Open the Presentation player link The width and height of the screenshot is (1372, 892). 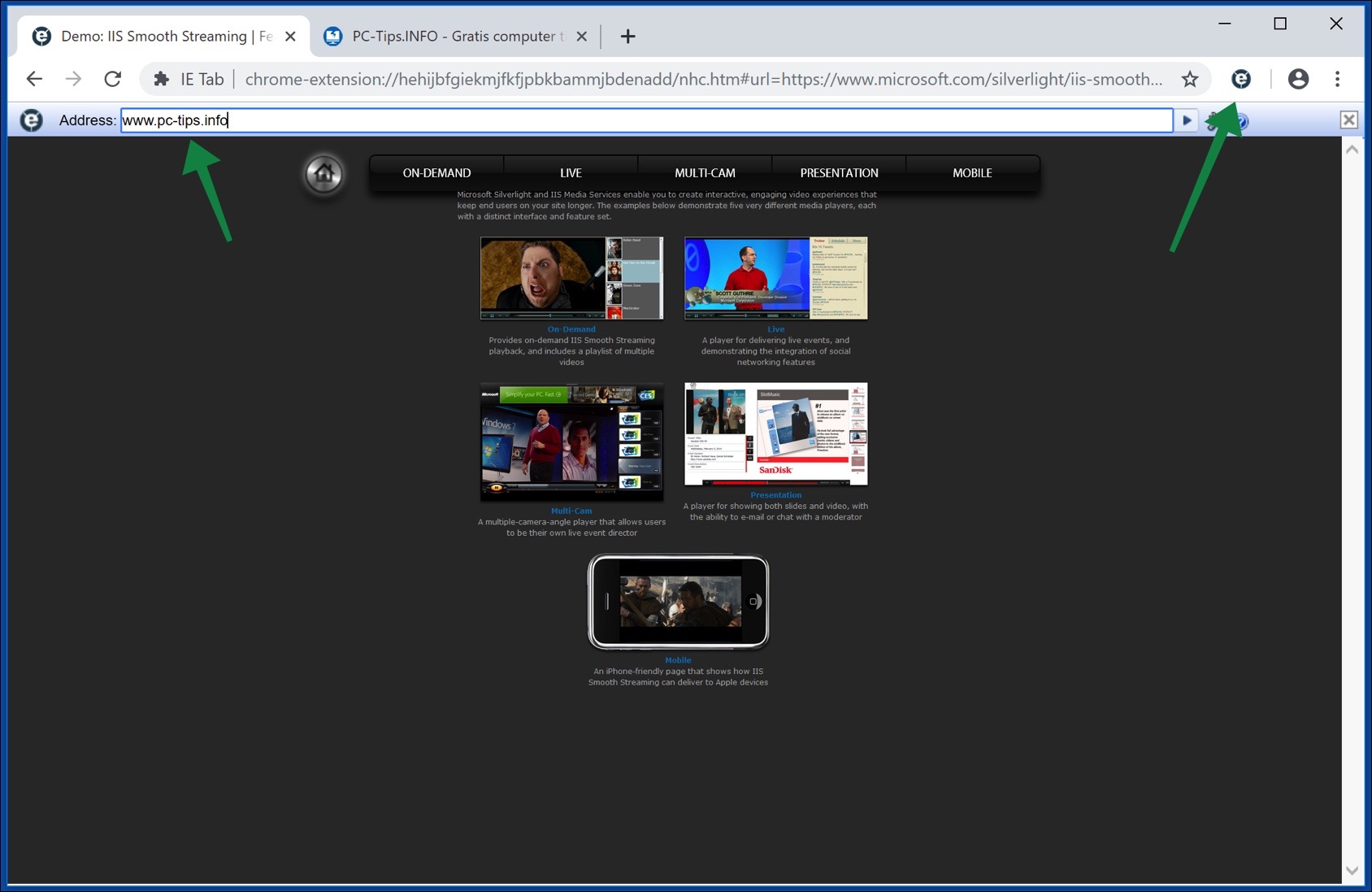775,494
